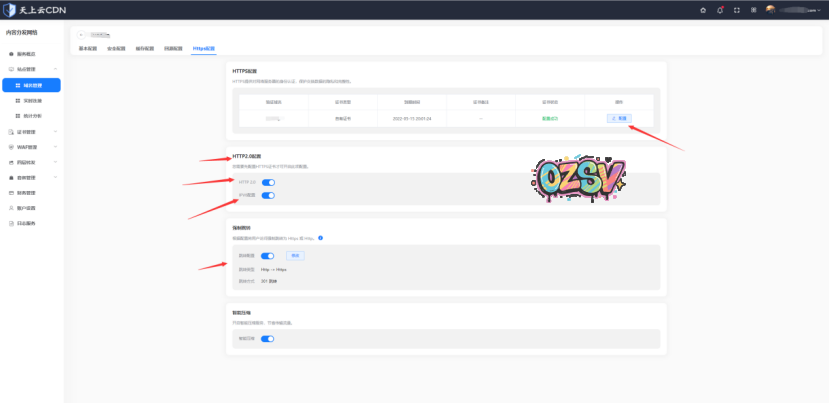Disable the HTTP 2.0 switch
Screen dimensions: 829x403
[x=268, y=182]
